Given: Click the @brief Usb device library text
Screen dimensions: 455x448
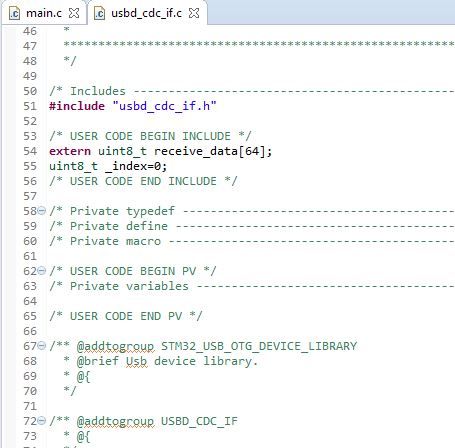Looking at the screenshot, I should (167, 361).
